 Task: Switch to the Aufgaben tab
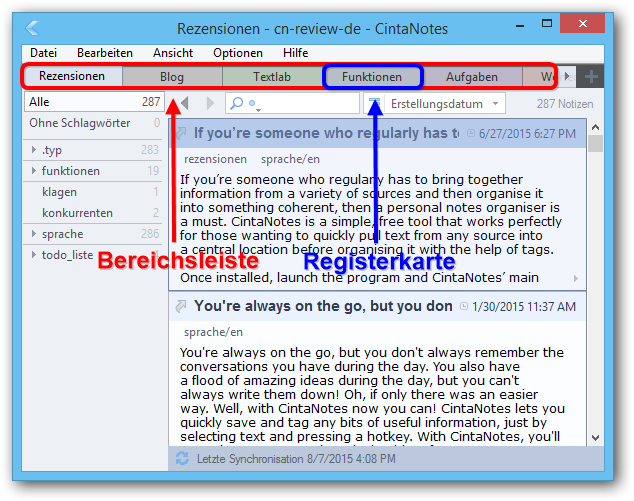click(471, 77)
